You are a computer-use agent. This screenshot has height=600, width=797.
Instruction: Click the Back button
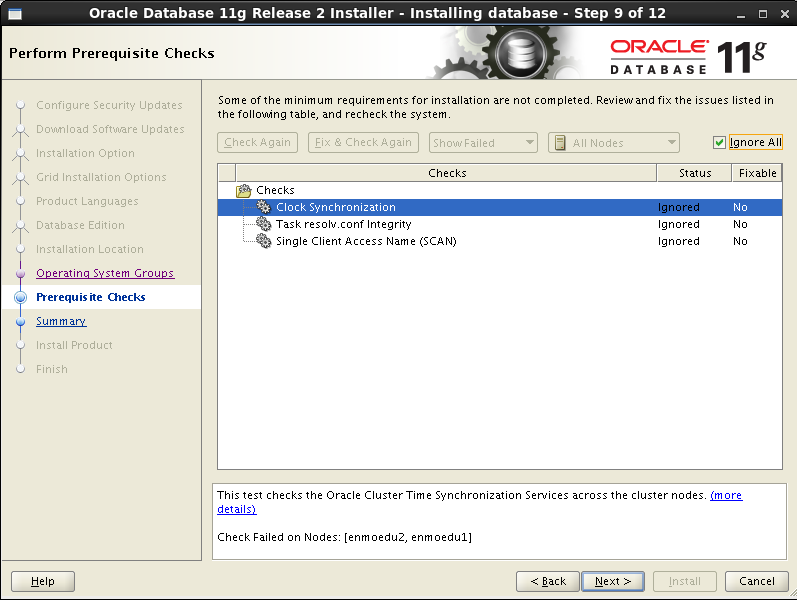tap(548, 581)
